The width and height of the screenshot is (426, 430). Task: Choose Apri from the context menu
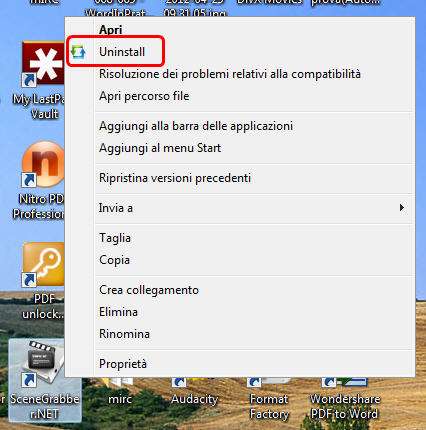pyautogui.click(x=110, y=30)
